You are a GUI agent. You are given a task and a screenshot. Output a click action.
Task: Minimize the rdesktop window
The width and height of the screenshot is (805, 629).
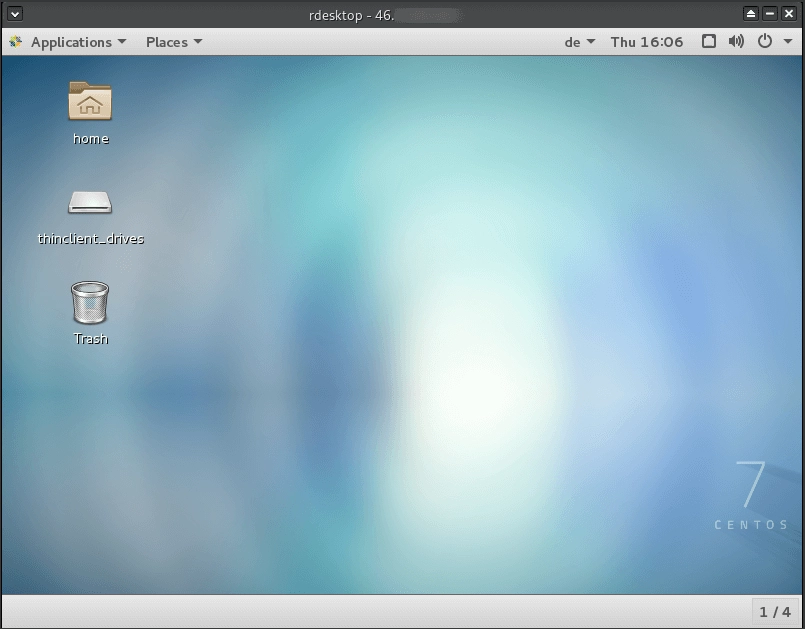point(770,14)
